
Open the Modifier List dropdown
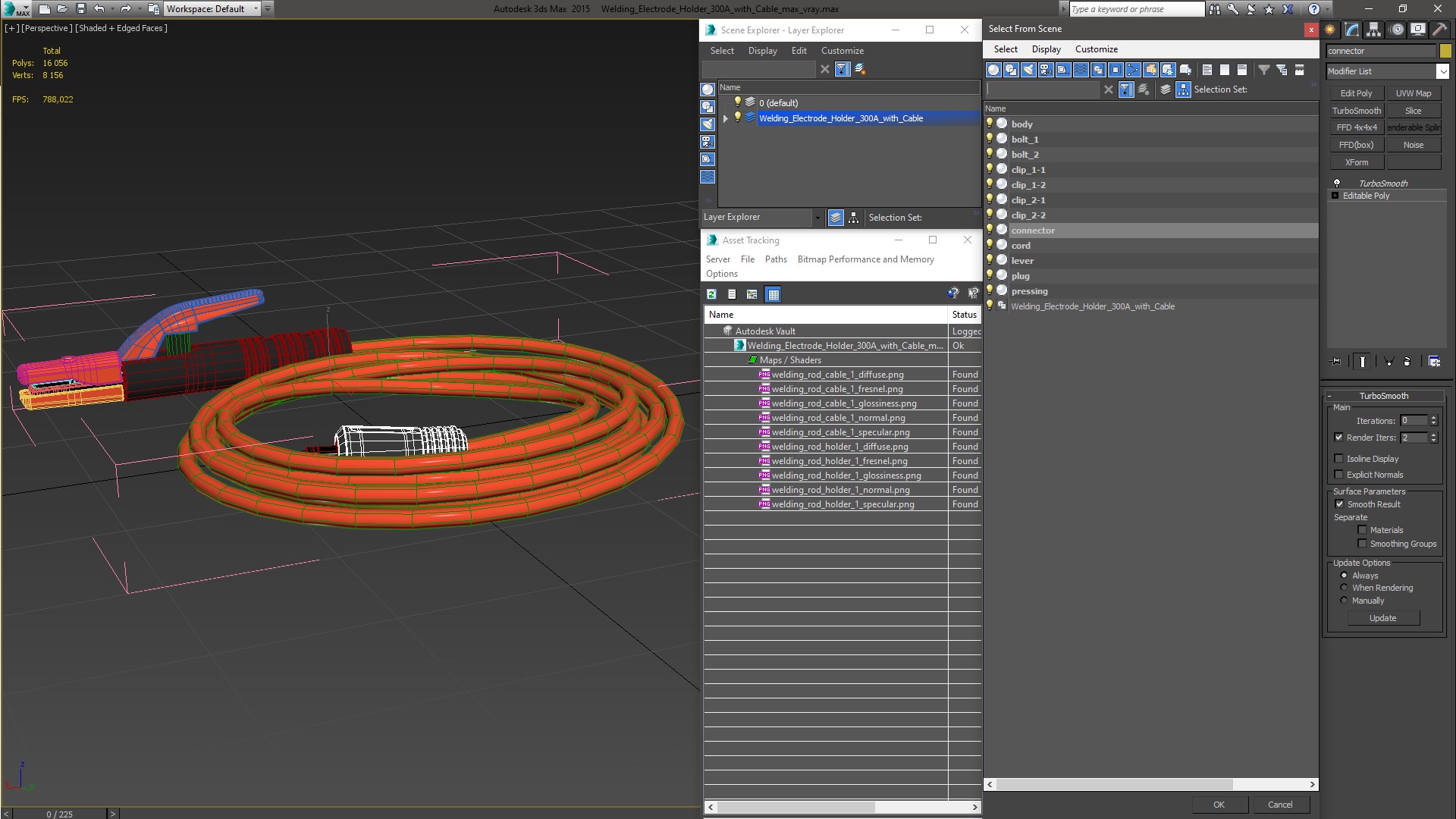[x=1442, y=71]
